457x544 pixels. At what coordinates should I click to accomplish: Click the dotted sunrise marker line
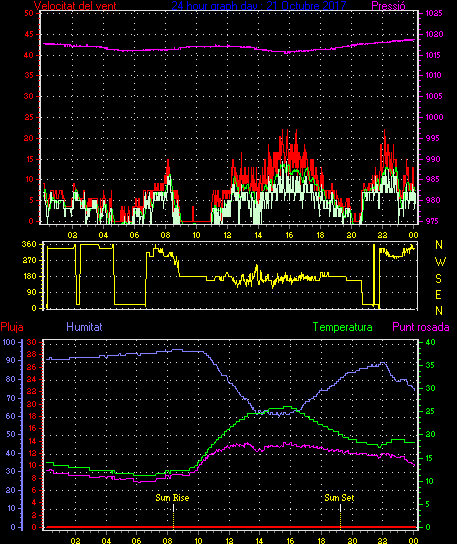[x=173, y=517]
